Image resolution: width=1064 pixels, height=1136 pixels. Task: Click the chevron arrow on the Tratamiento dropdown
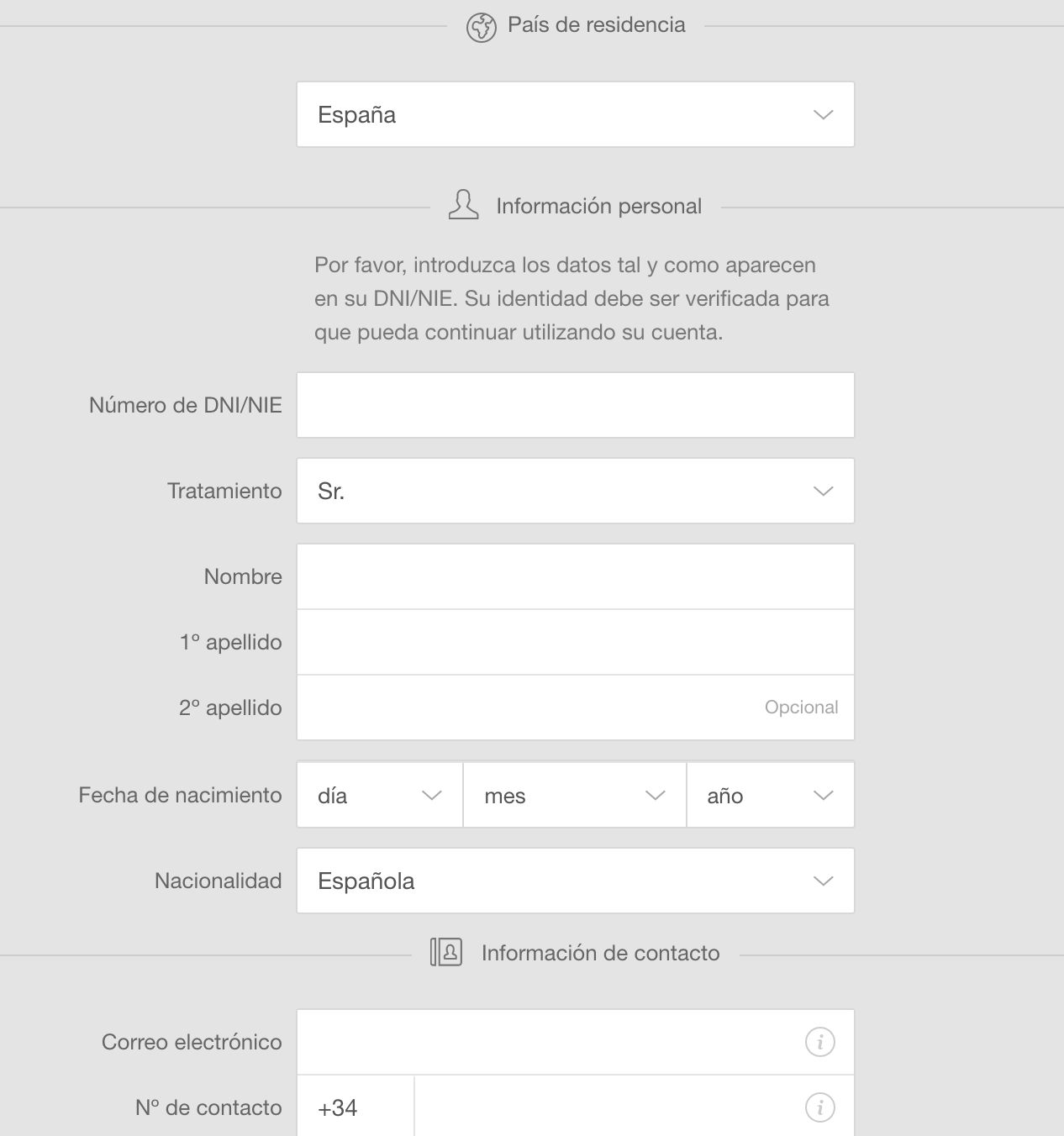824,491
